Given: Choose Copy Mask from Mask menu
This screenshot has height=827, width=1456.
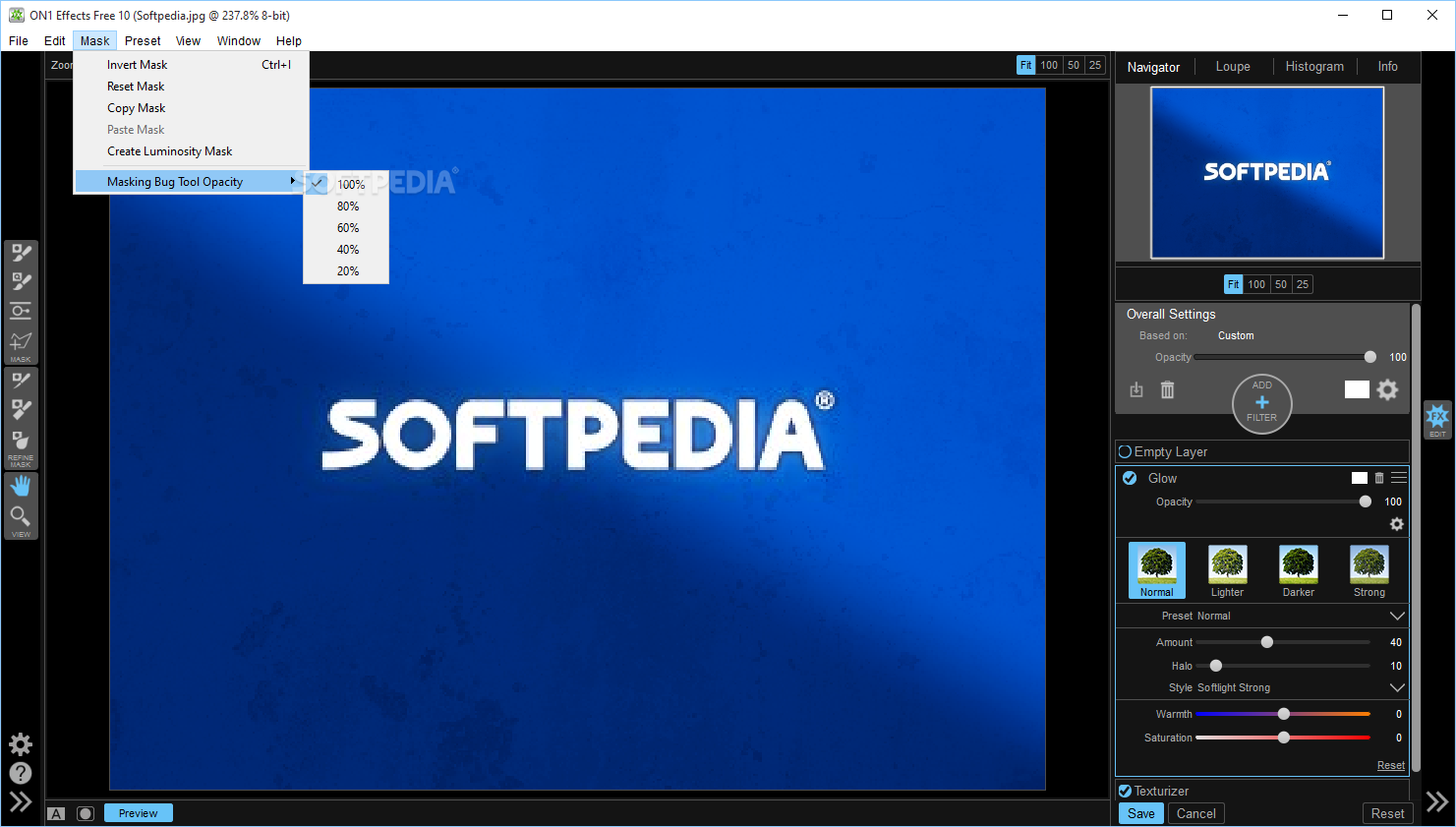Looking at the screenshot, I should 190,108.
